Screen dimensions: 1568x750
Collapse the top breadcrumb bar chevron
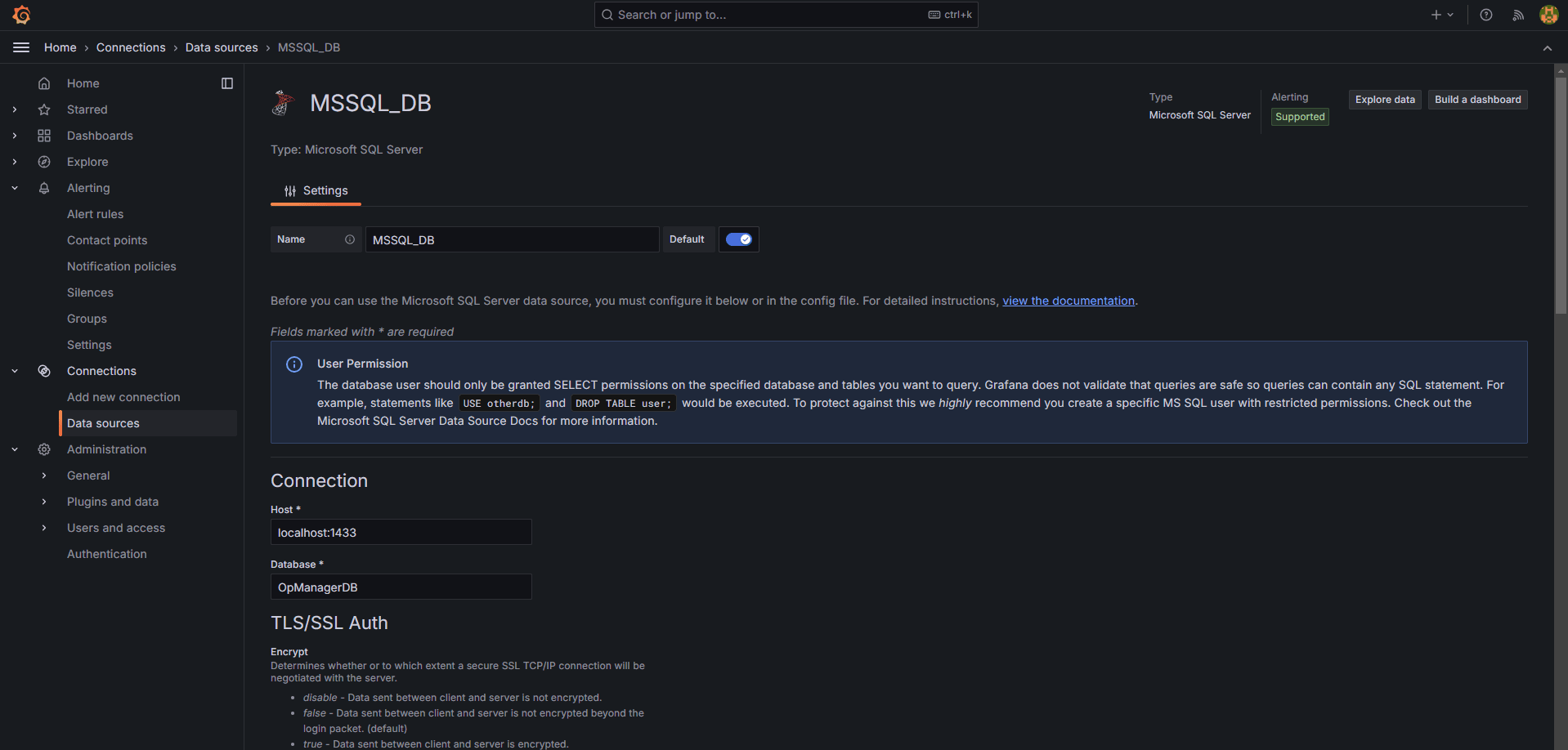[1548, 48]
